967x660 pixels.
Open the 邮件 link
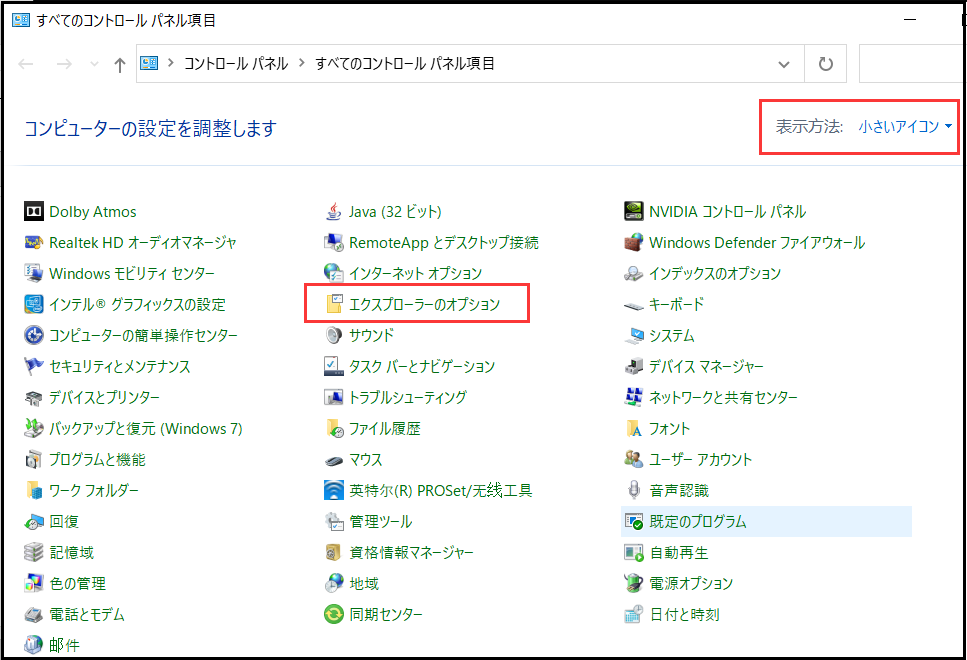[x=64, y=645]
